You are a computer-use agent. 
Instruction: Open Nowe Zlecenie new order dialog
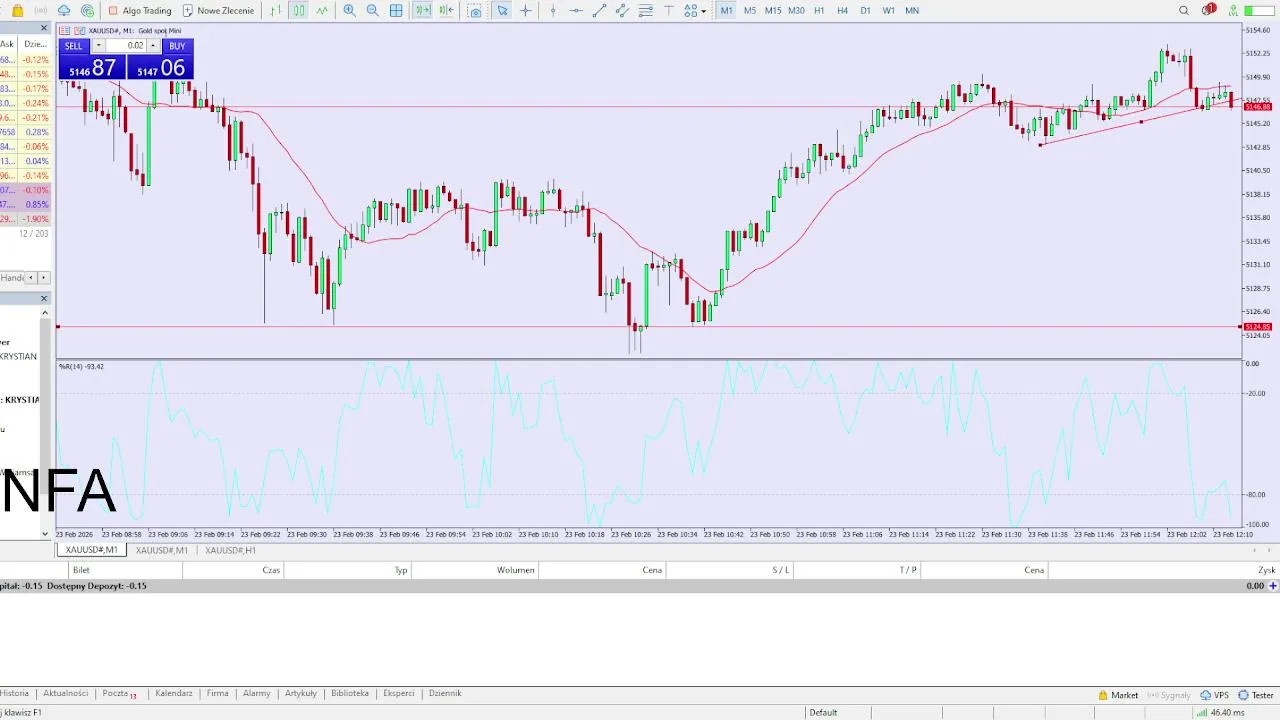218,10
